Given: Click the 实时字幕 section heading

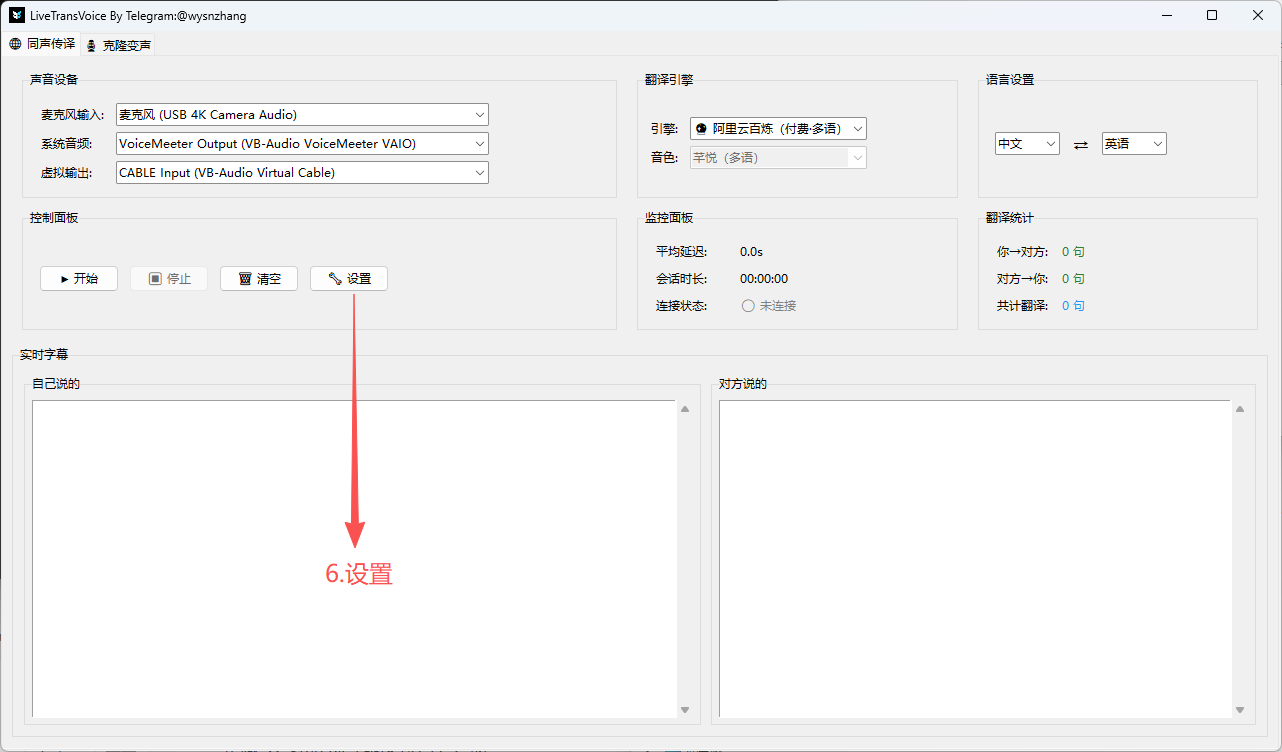Looking at the screenshot, I should 44,355.
